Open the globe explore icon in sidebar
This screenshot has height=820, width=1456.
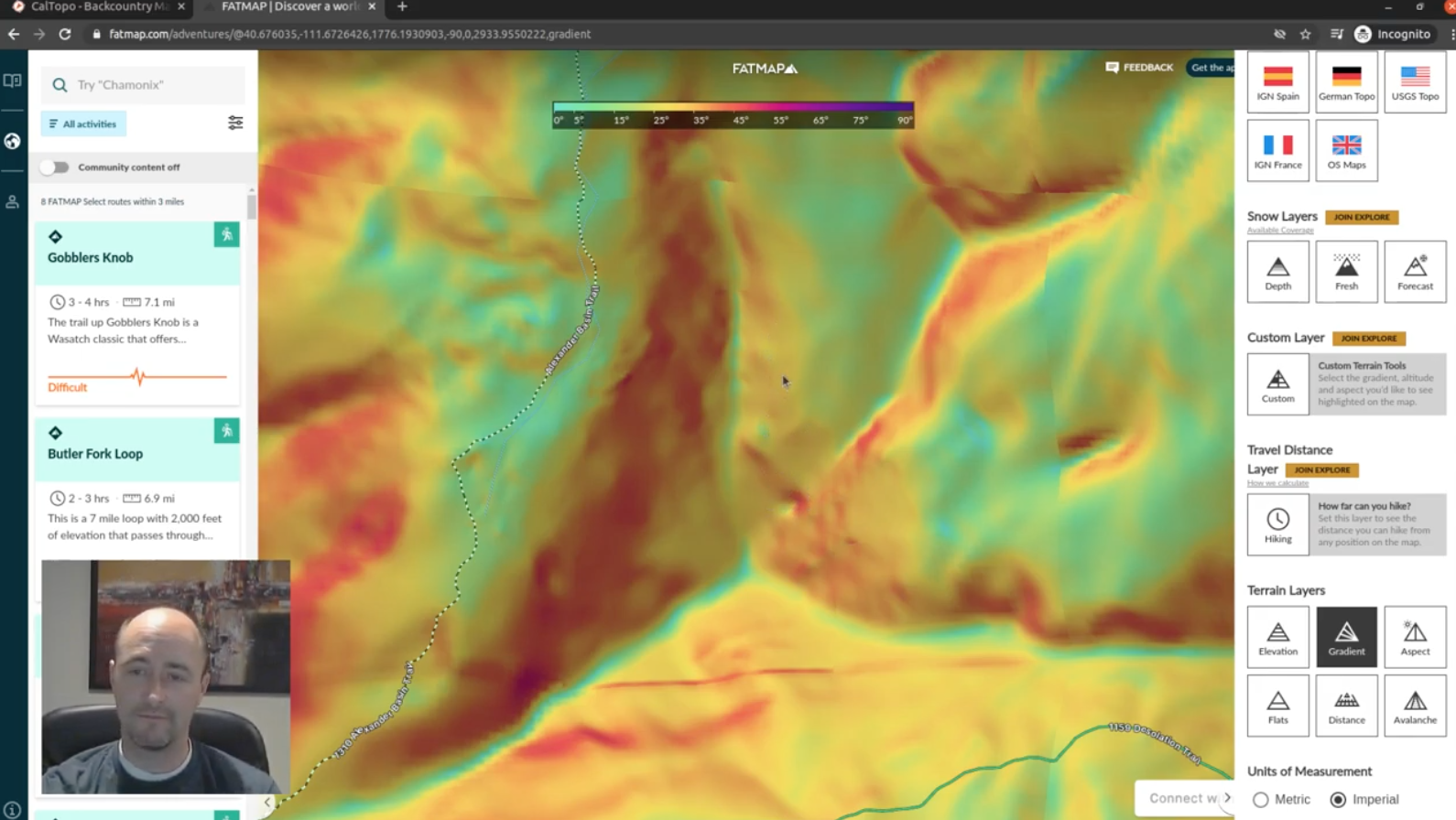(x=13, y=141)
